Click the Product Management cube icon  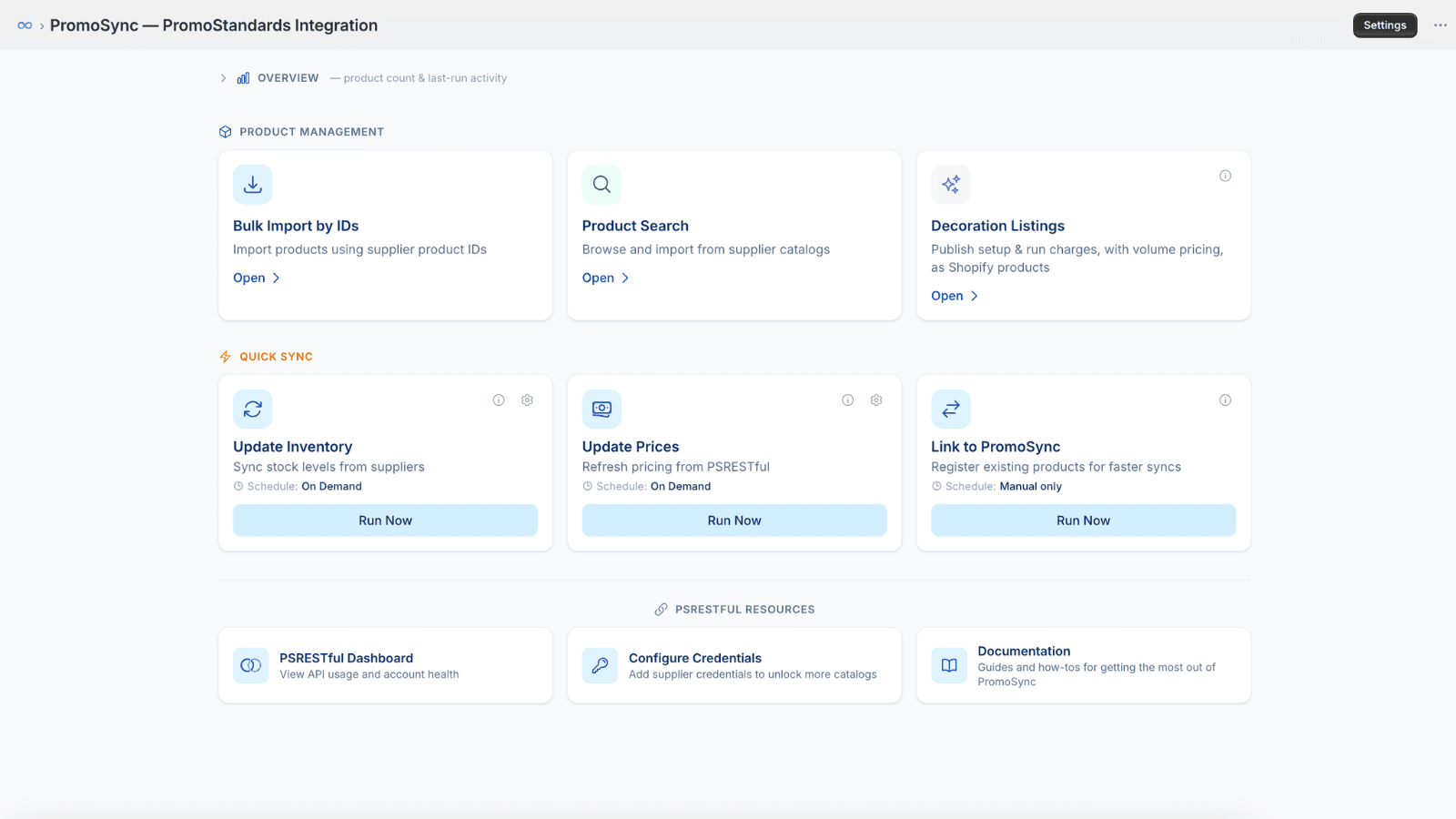coord(226,132)
